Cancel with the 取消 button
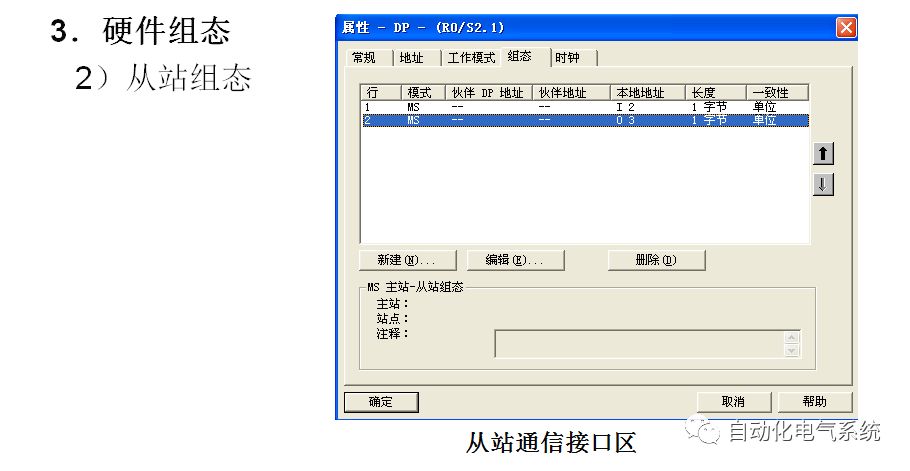This screenshot has height=471, width=910. click(x=734, y=401)
